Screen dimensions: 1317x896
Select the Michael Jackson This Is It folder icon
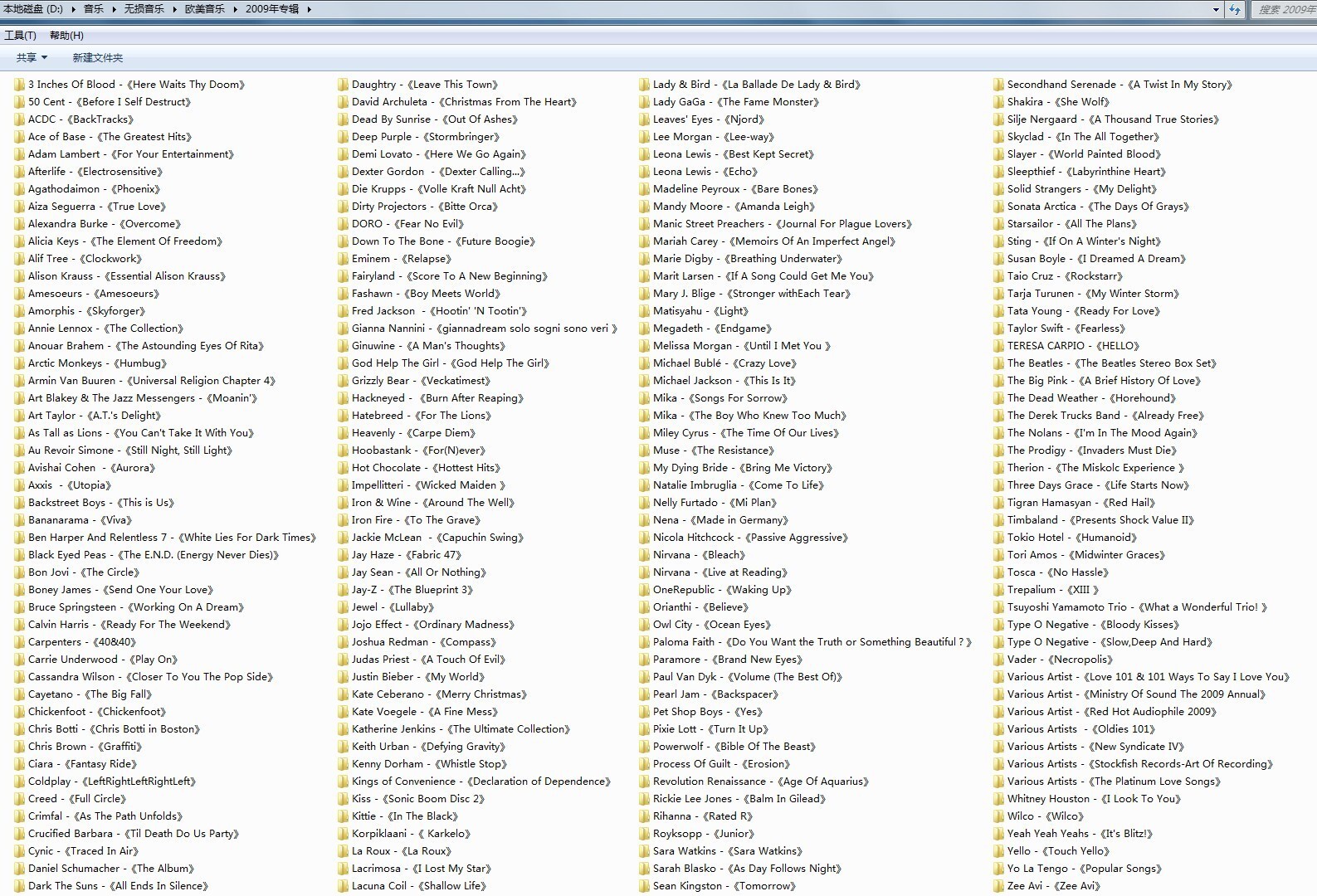coord(645,381)
